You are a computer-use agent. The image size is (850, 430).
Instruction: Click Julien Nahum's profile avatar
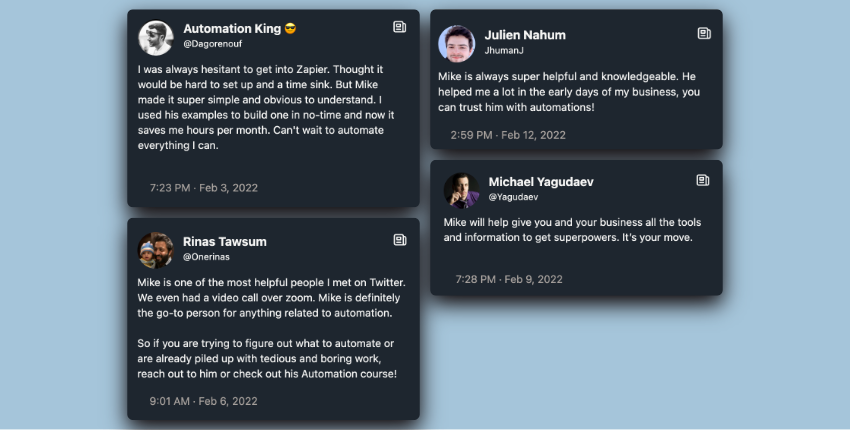pos(456,43)
